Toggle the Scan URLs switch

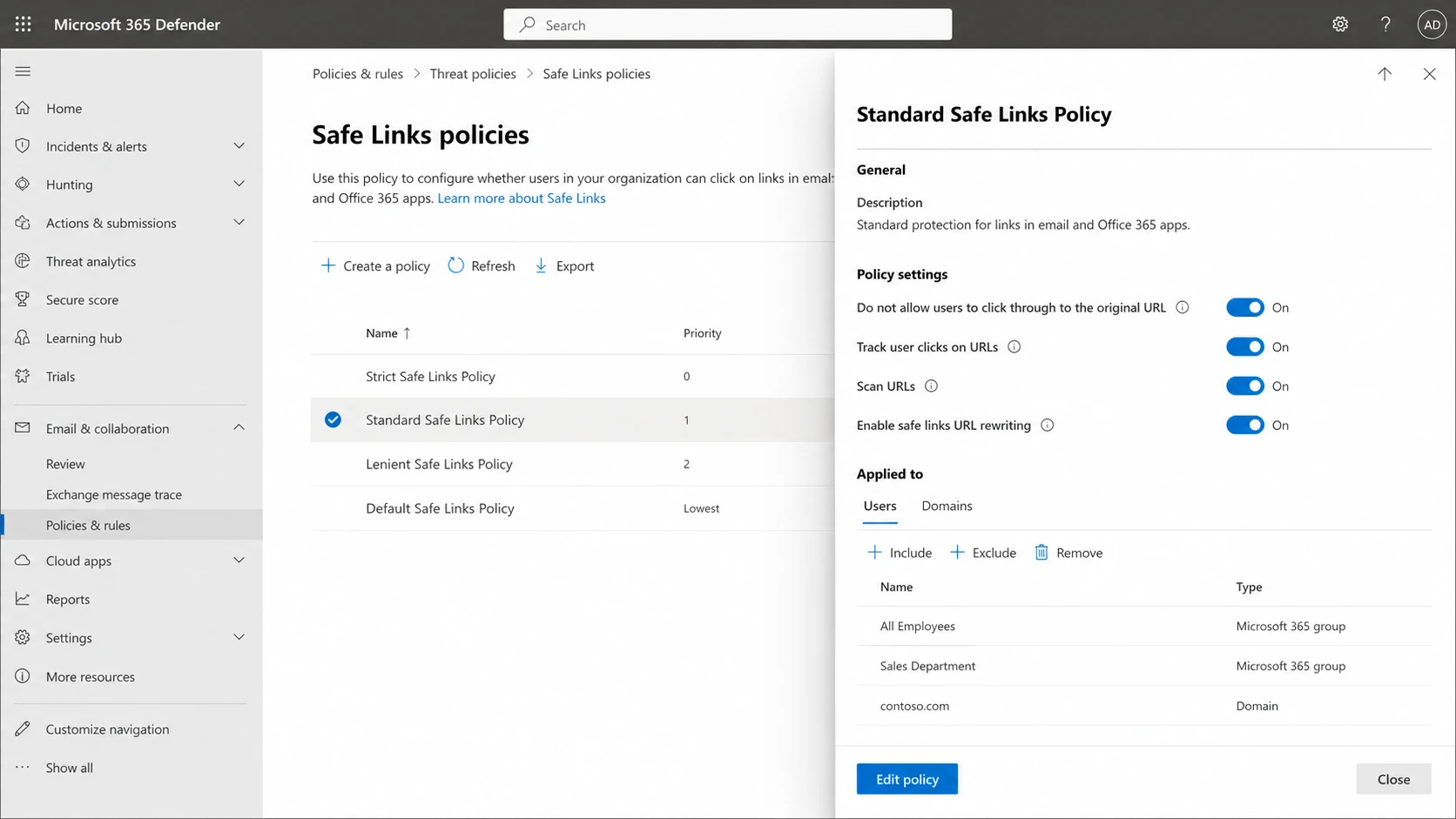[1244, 386]
